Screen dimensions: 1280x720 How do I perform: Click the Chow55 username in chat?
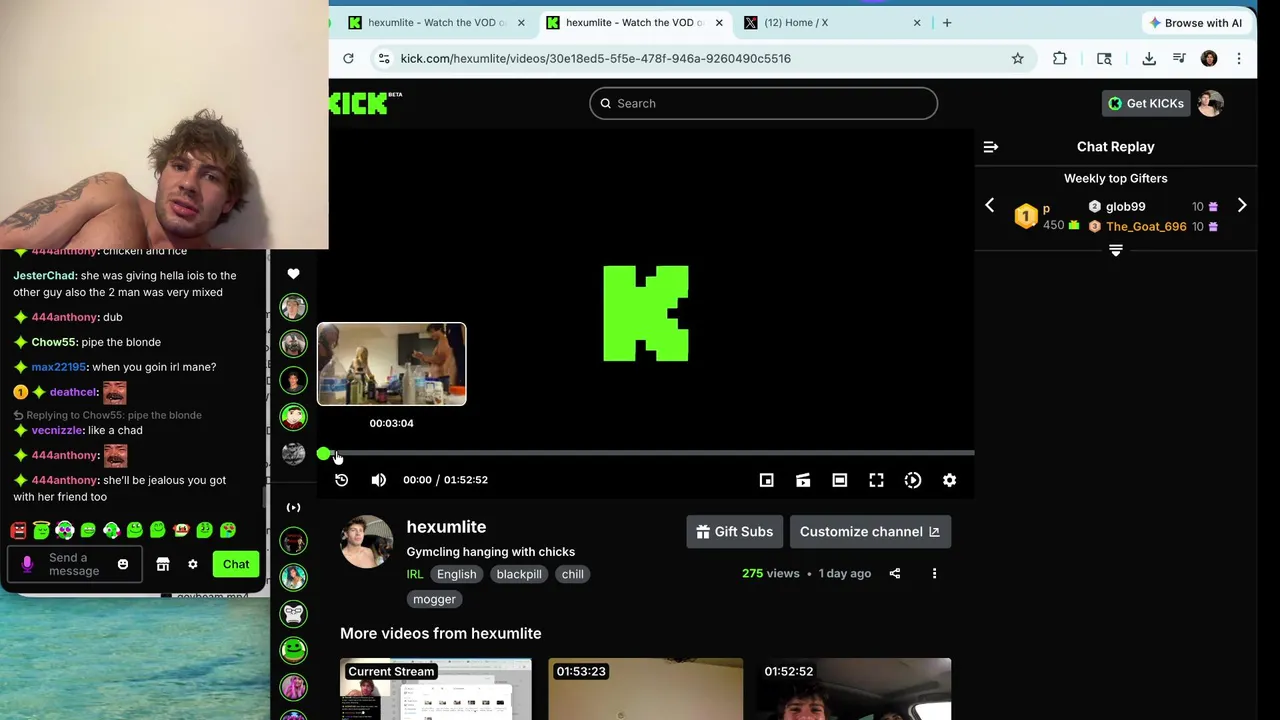[x=53, y=342]
